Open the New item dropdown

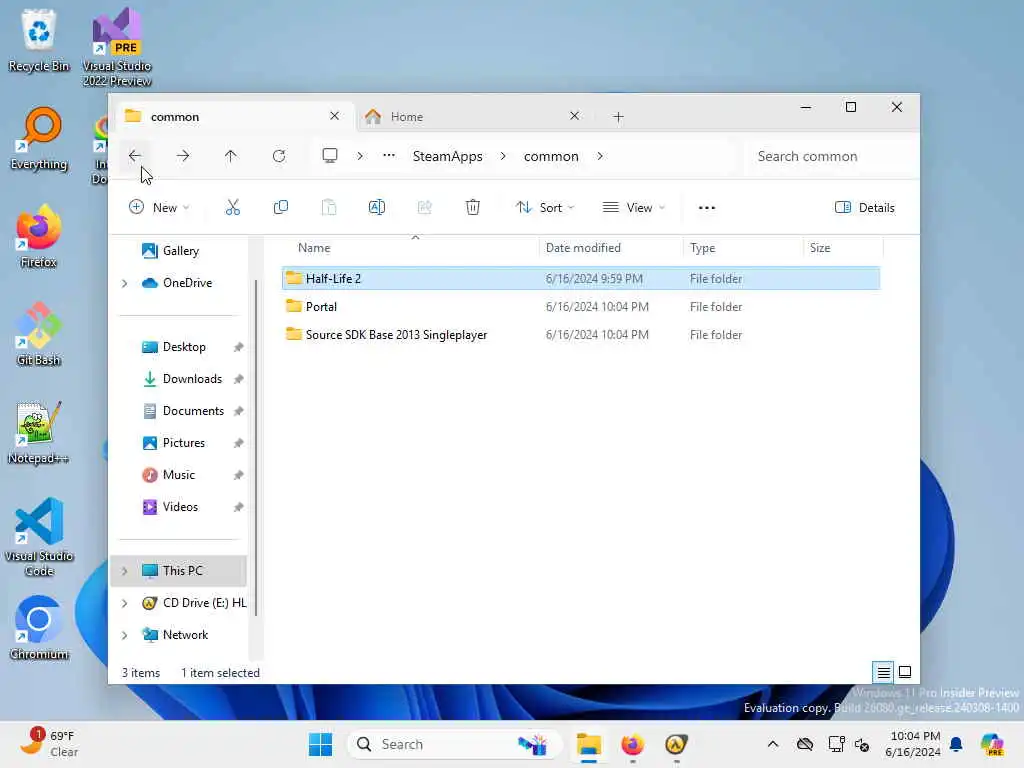[159, 208]
